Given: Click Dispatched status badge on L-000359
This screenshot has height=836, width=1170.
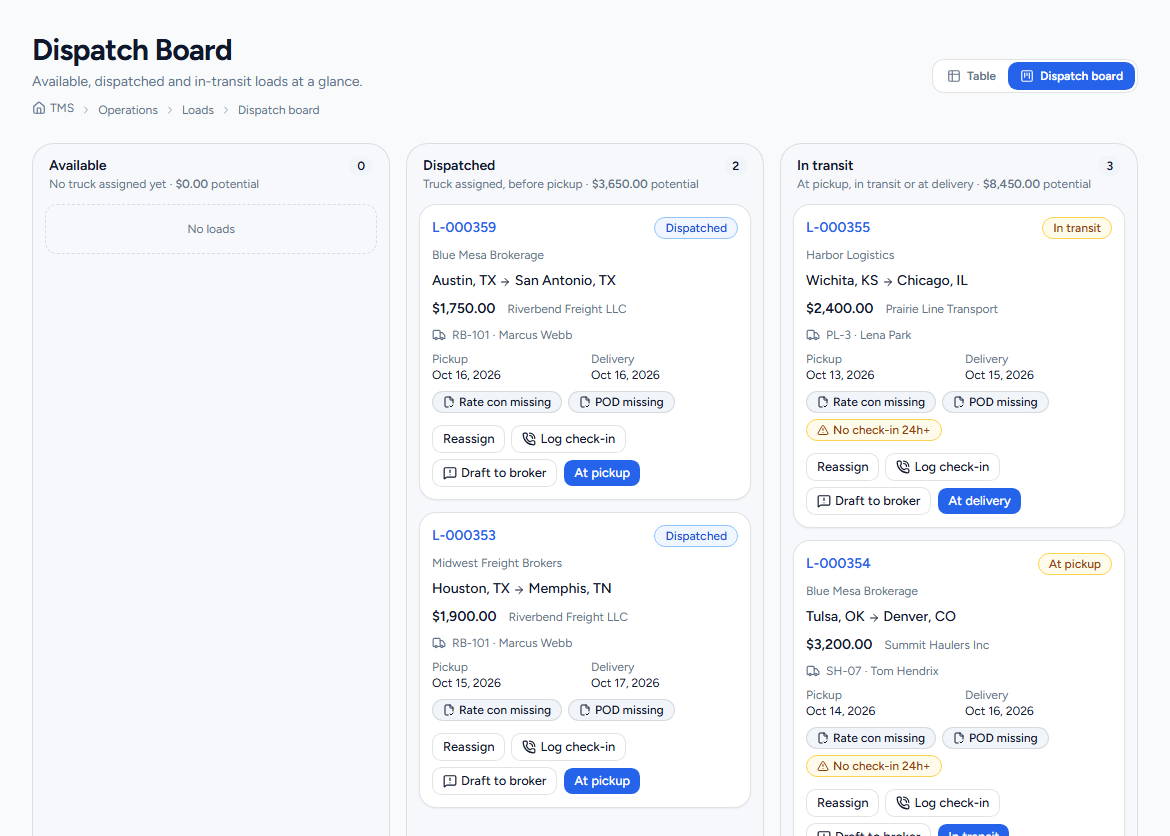Looking at the screenshot, I should (696, 228).
